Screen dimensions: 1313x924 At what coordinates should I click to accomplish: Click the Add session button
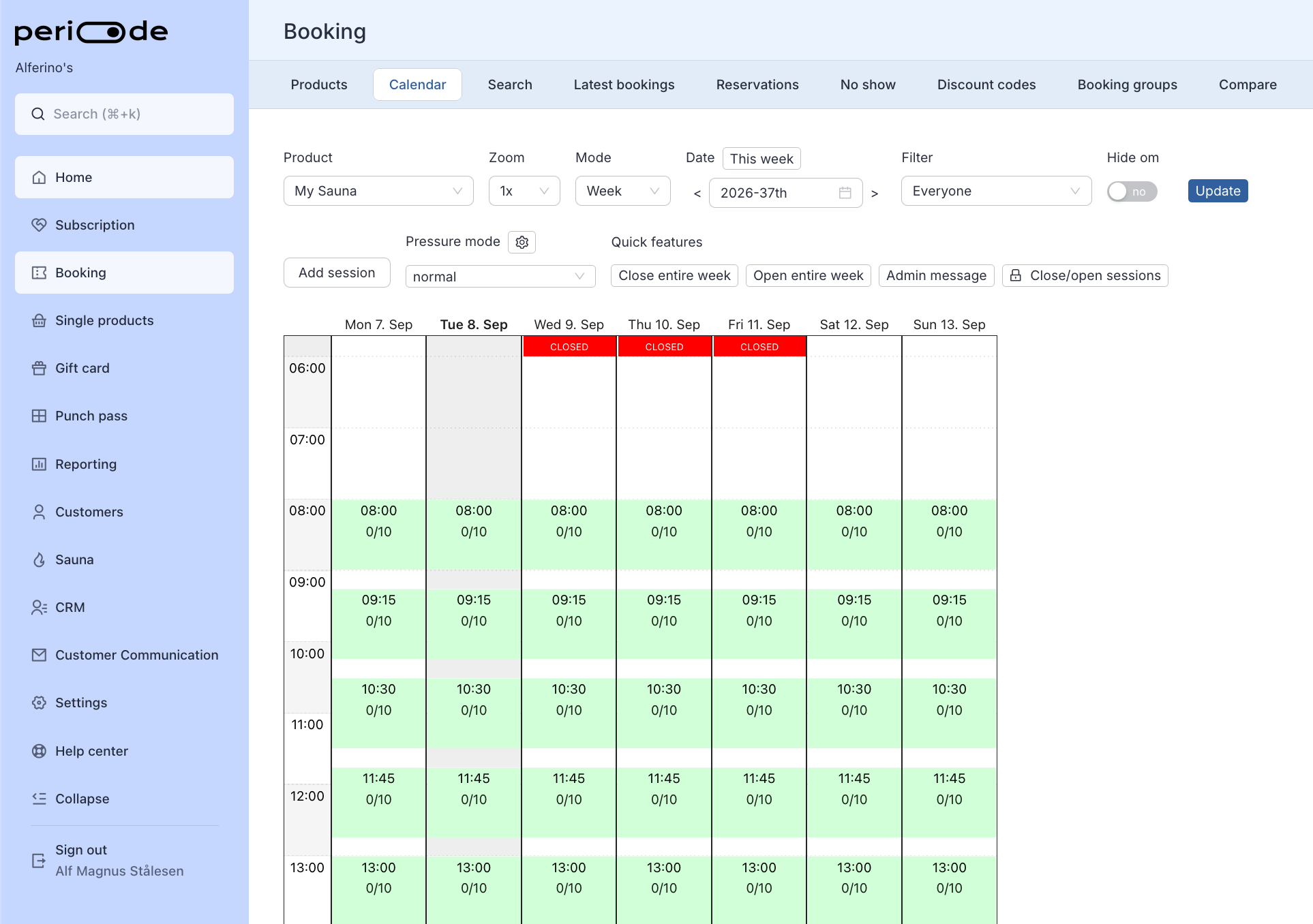click(337, 273)
